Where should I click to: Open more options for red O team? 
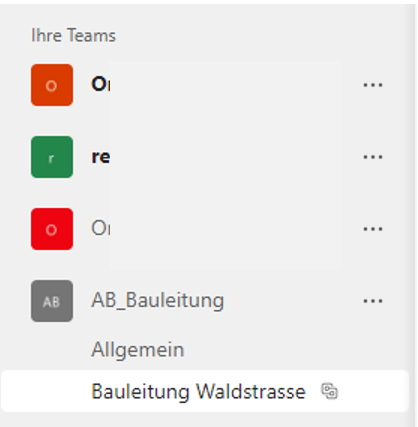pos(373,229)
